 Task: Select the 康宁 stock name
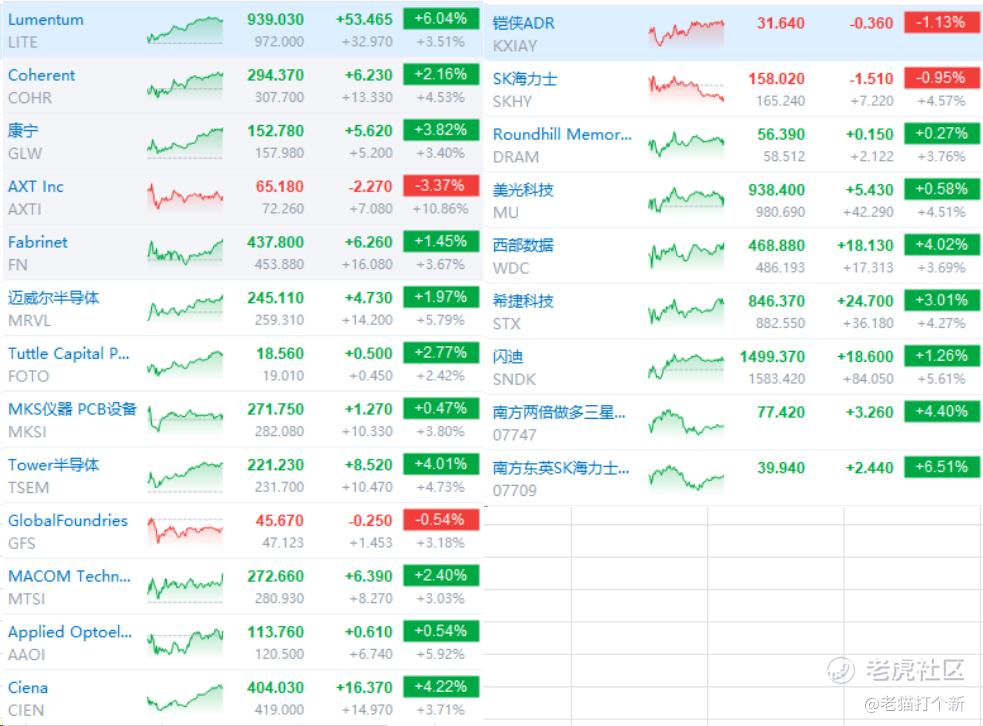click(x=23, y=131)
